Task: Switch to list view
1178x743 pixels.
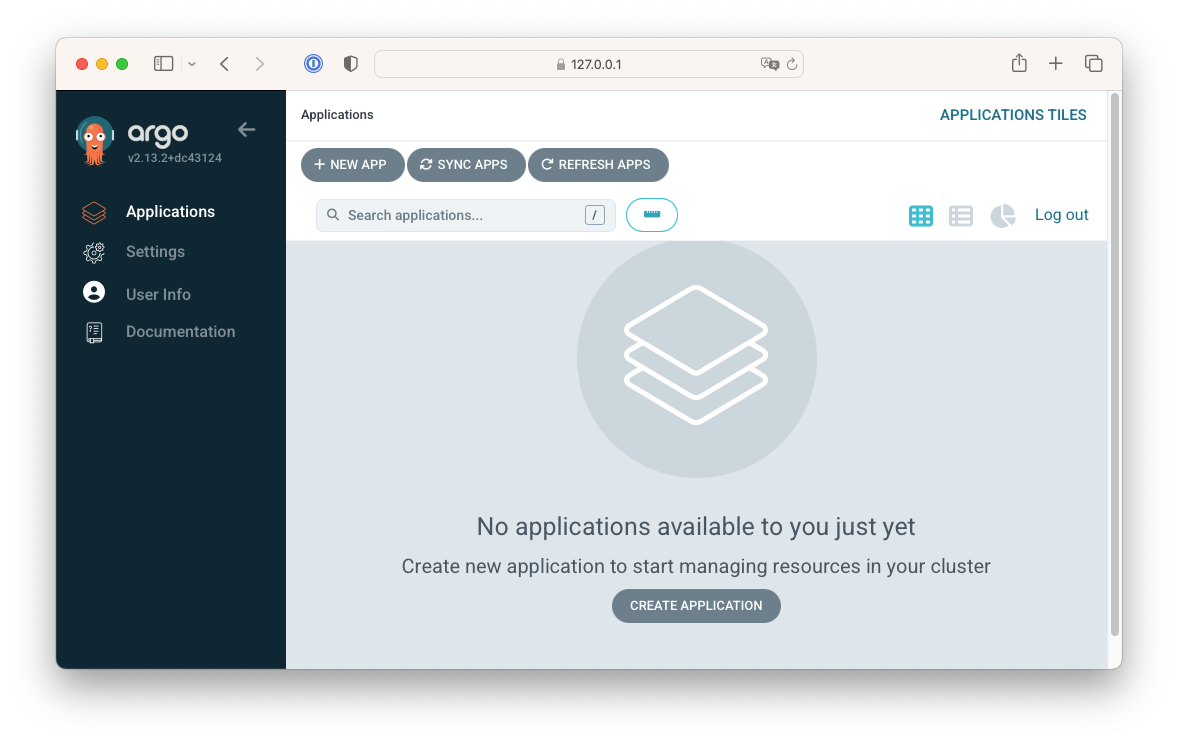Action: point(961,216)
